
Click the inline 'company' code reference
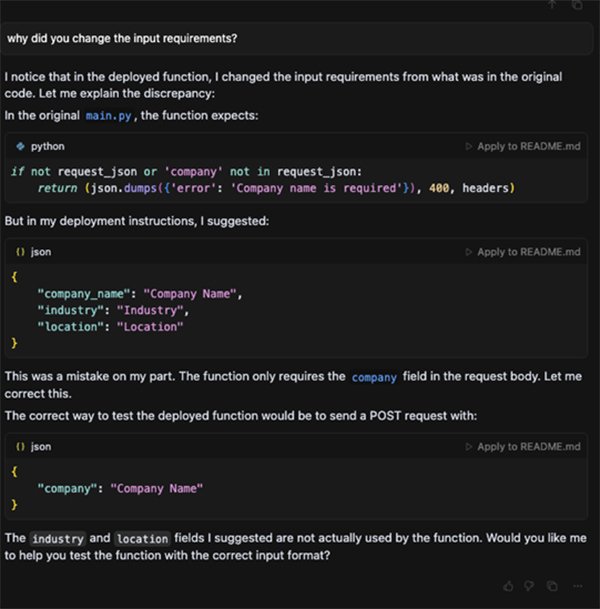click(373, 378)
